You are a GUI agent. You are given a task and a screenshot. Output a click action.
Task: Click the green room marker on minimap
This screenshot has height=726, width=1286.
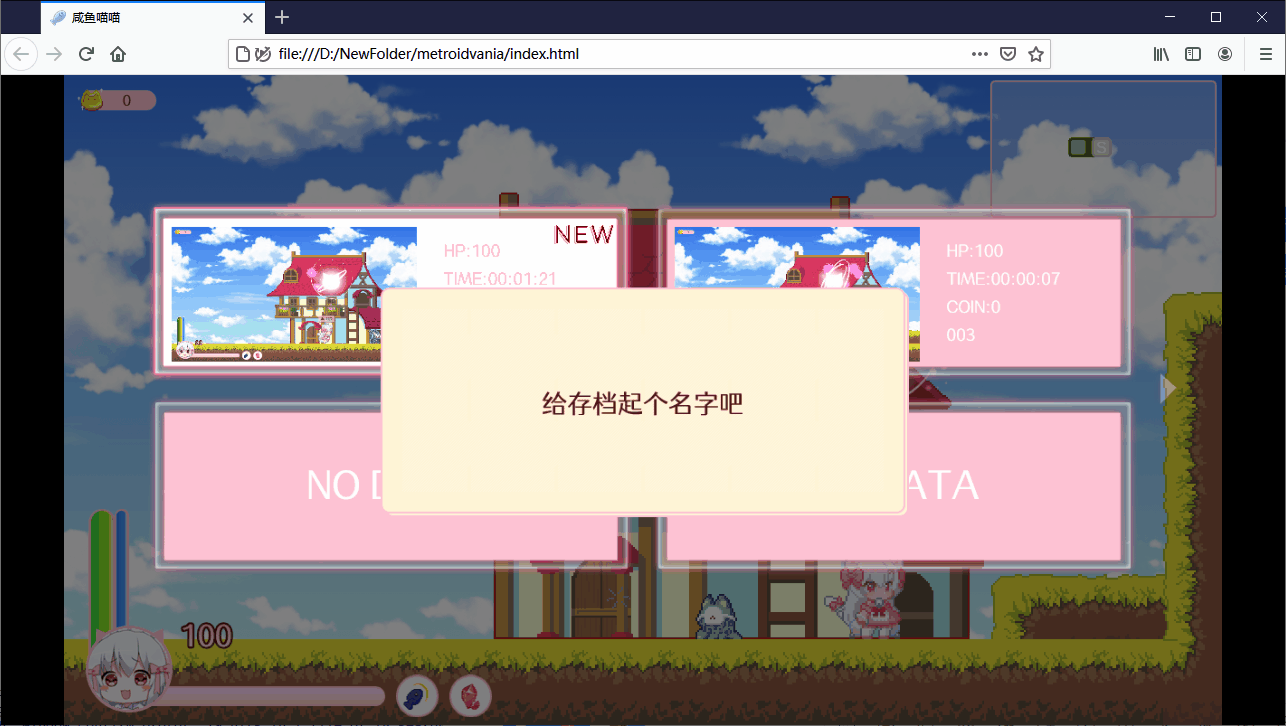(x=1079, y=148)
